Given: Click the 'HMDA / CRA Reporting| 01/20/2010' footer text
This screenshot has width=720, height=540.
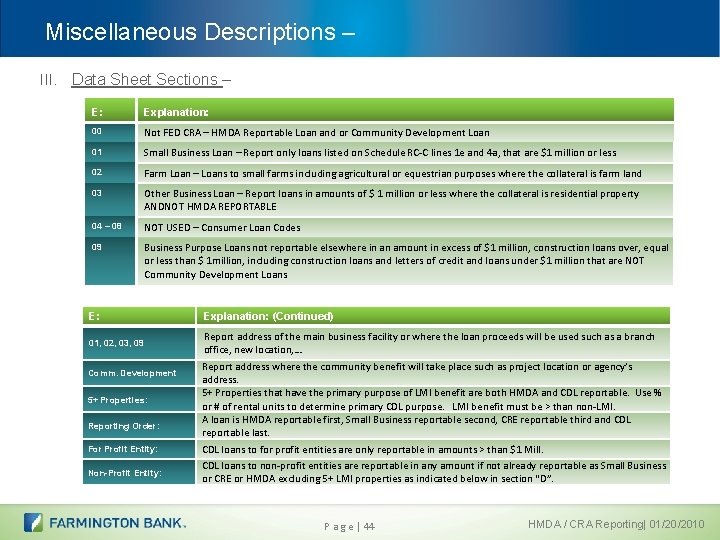Looking at the screenshot, I should pos(616,524).
